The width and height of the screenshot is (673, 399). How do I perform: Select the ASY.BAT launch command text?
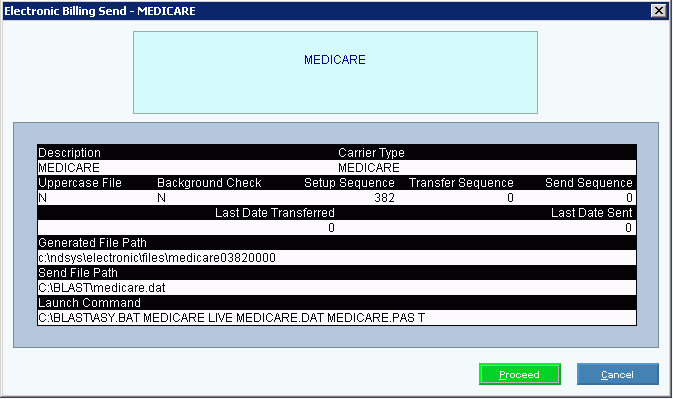(231, 318)
